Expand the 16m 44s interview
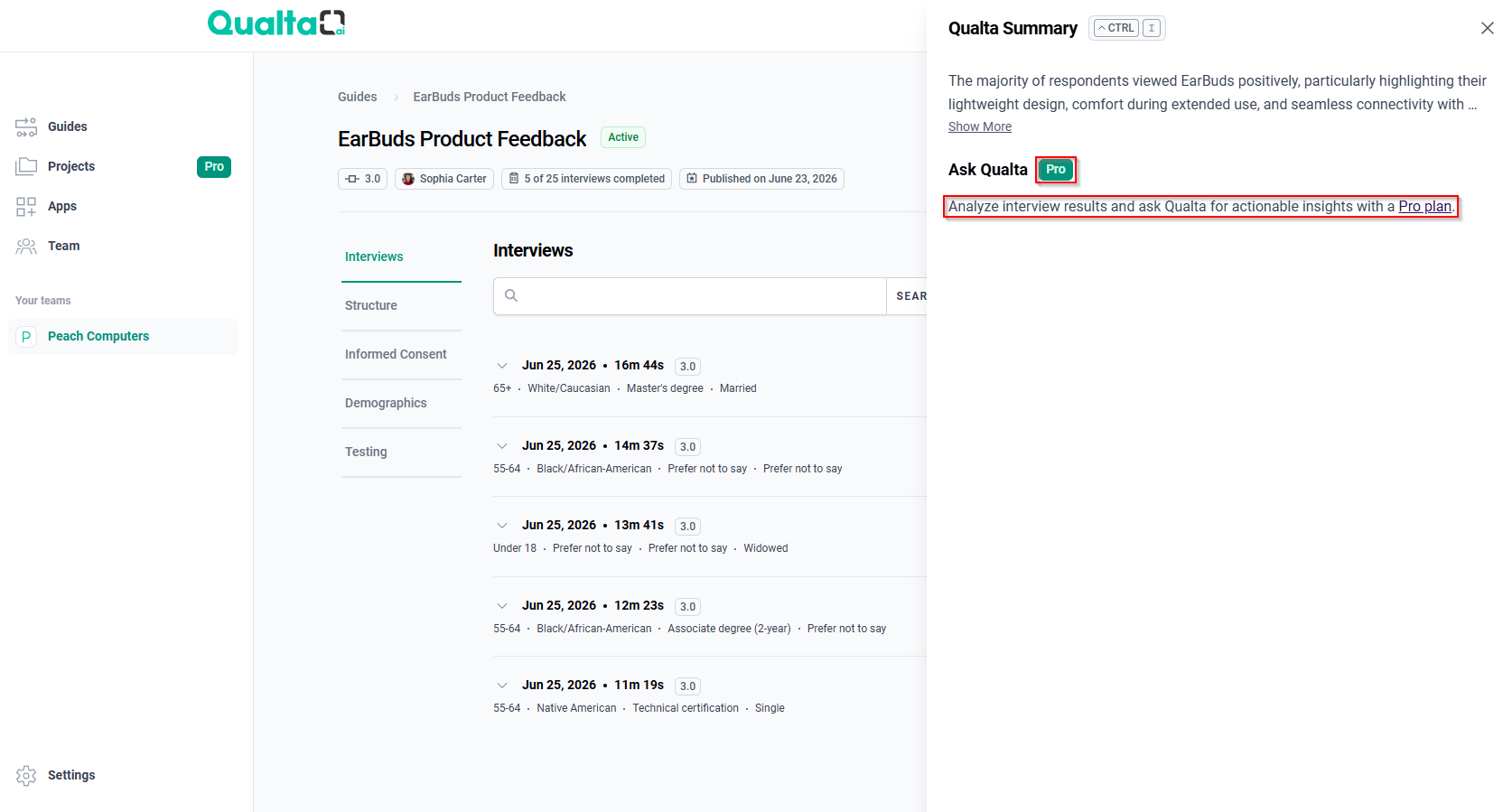Viewport: 1512px width, 812px height. tap(502, 366)
